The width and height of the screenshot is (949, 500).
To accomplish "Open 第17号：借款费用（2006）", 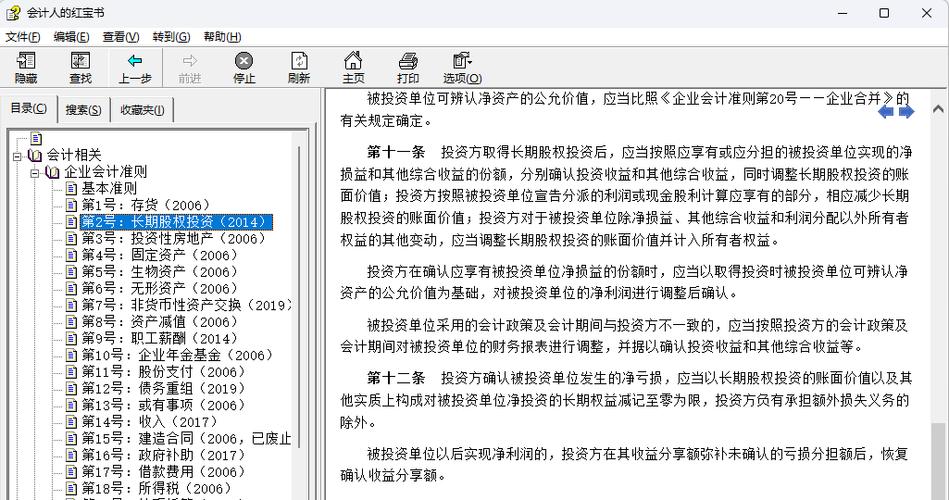I will click(163, 472).
